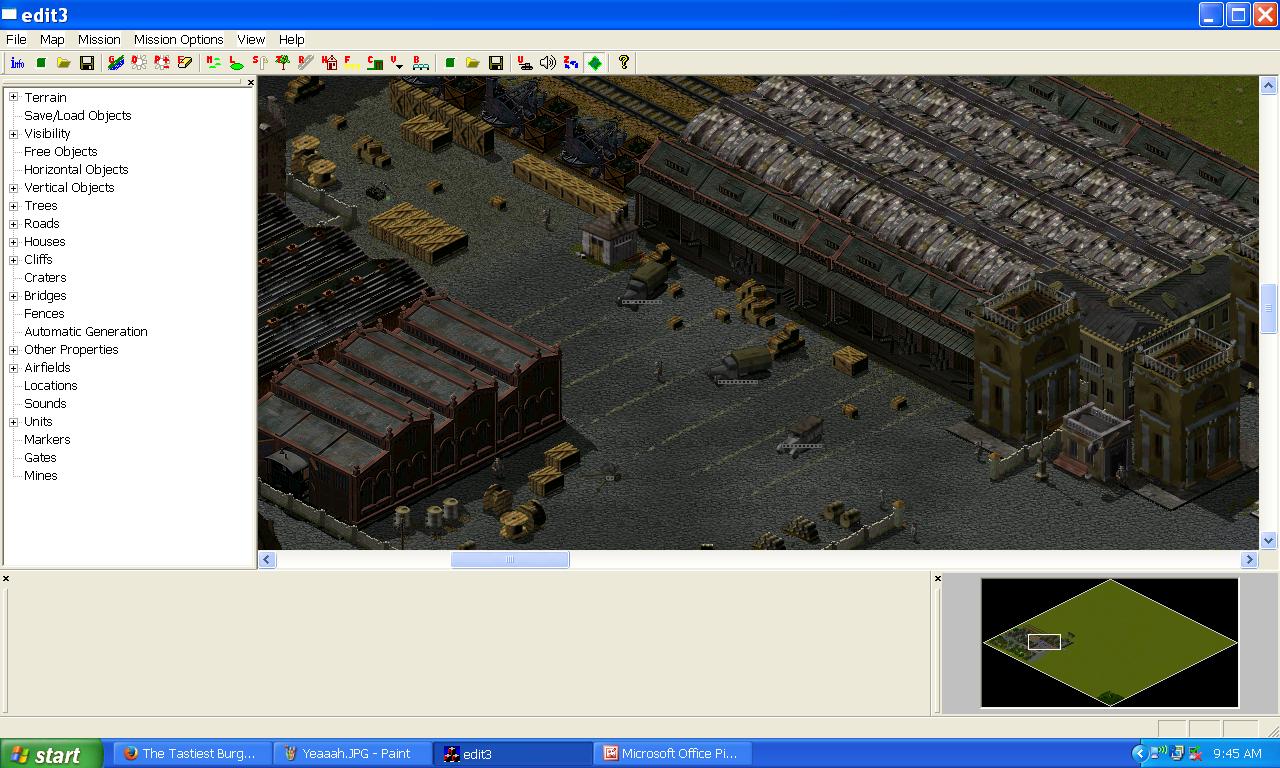Open the View menu
The width and height of the screenshot is (1280, 768).
(251, 39)
